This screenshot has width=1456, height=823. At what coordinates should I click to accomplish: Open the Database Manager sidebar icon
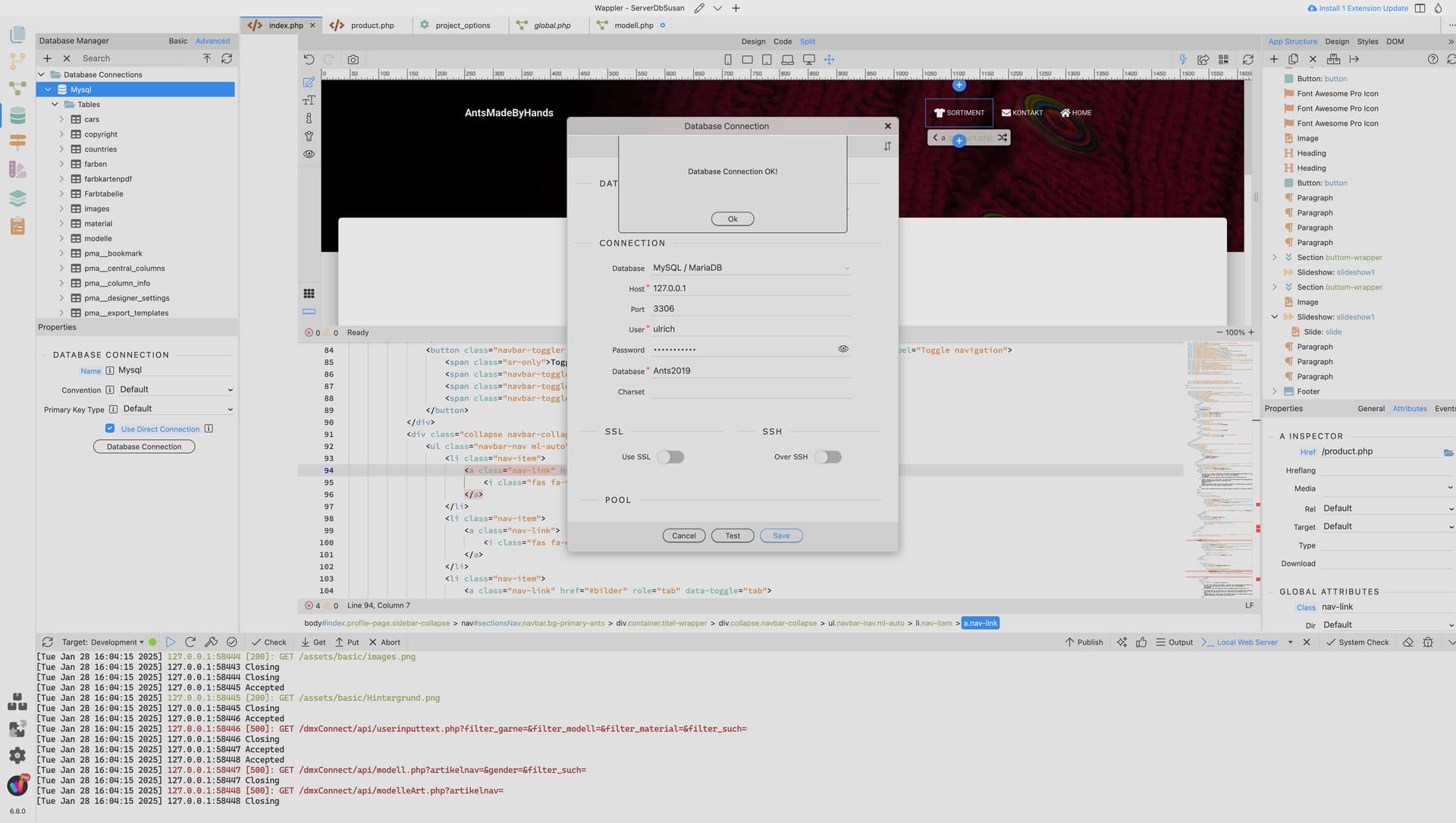(17, 115)
